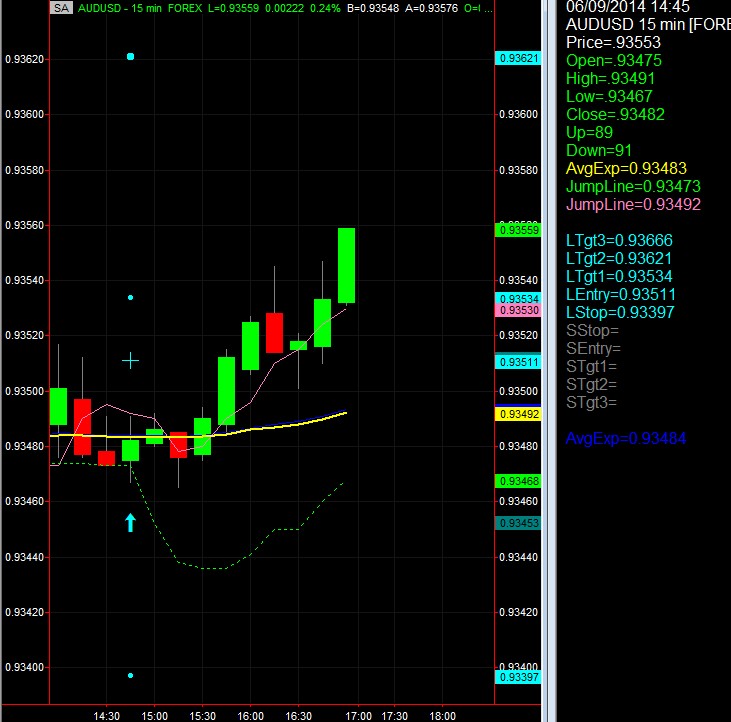Click the cyan 0.93621 price axis tag
Viewport: 731px width, 722px height.
coord(518,58)
